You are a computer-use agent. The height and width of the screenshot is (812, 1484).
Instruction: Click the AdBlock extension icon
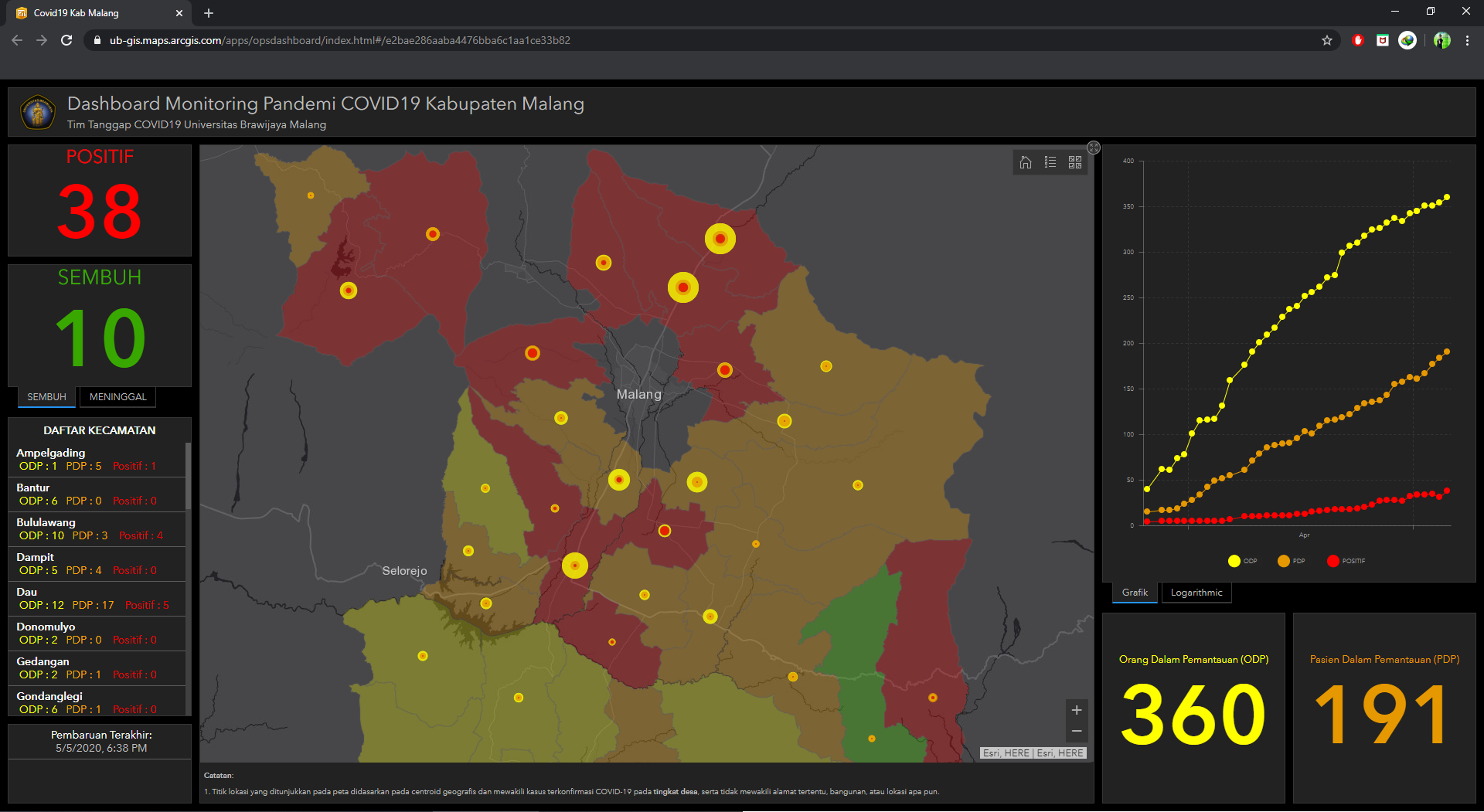1358,40
